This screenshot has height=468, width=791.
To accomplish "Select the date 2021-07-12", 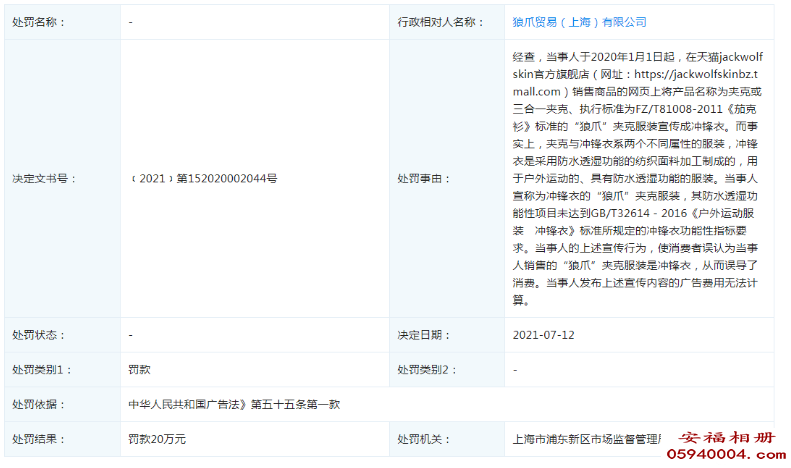I will click(x=543, y=335).
